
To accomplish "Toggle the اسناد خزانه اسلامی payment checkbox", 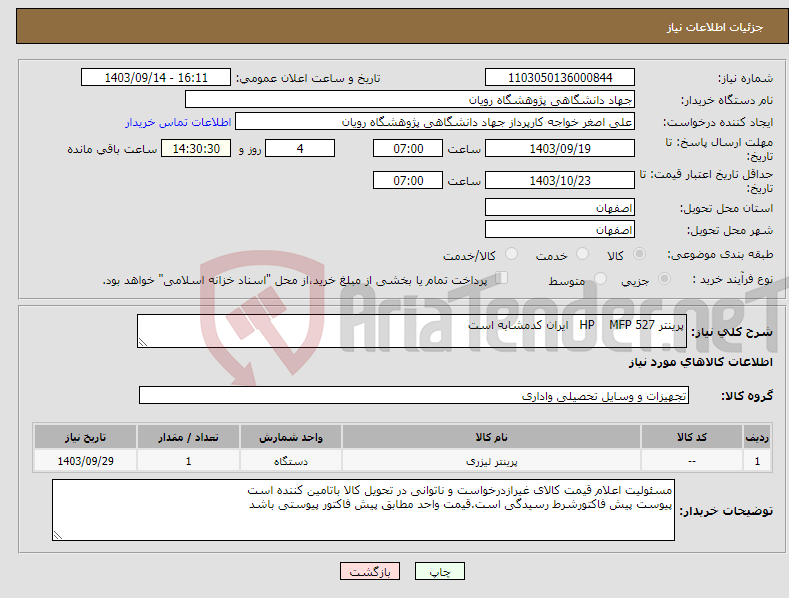I will click(502, 278).
